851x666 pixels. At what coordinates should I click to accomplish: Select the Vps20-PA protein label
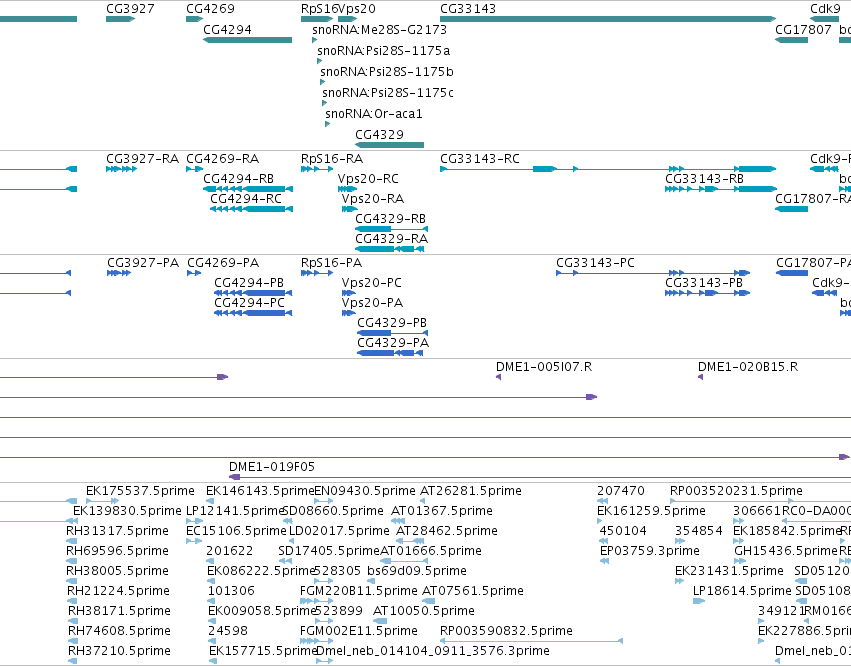pyautogui.click(x=372, y=303)
